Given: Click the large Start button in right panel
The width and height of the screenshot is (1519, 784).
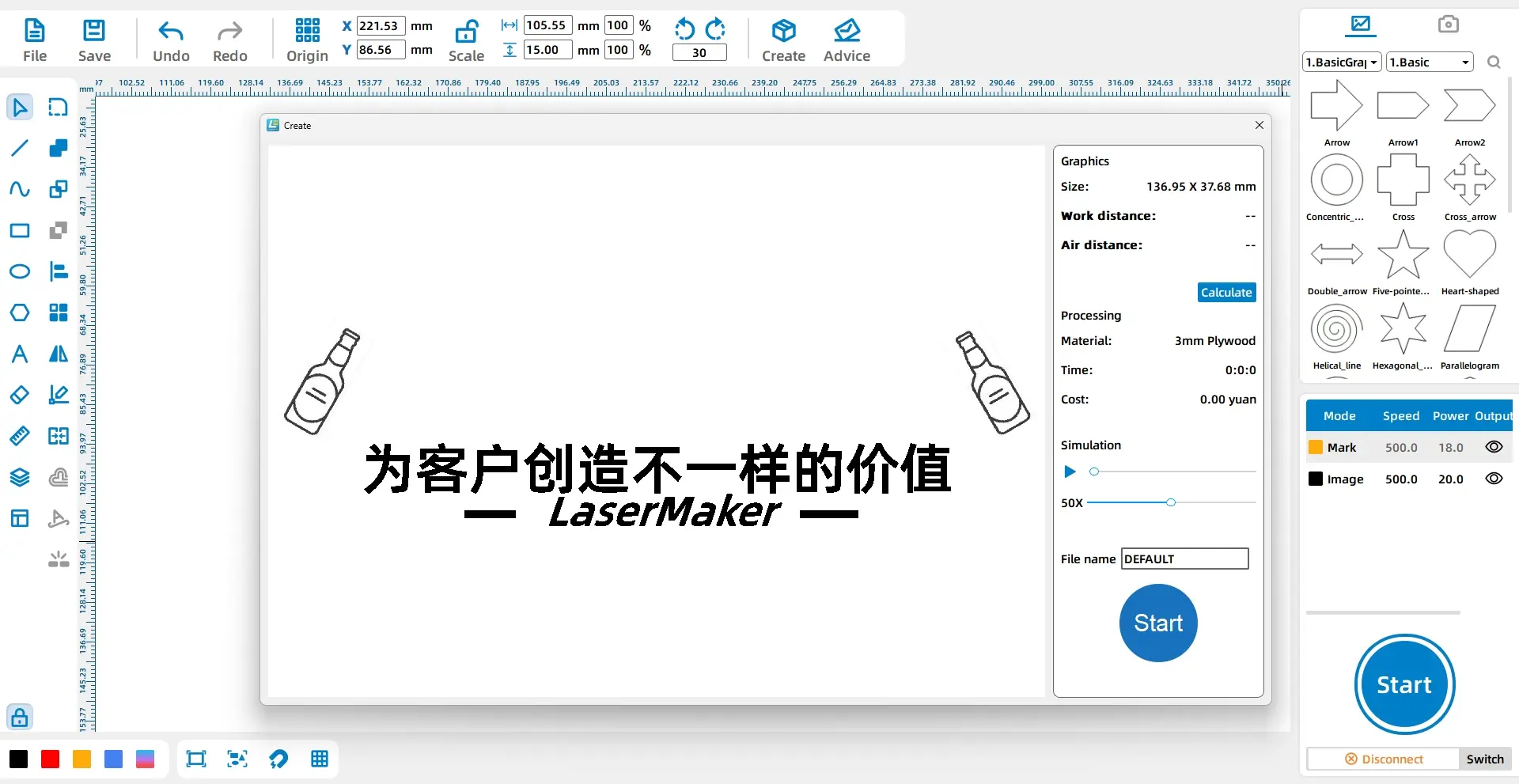Looking at the screenshot, I should [x=1404, y=684].
